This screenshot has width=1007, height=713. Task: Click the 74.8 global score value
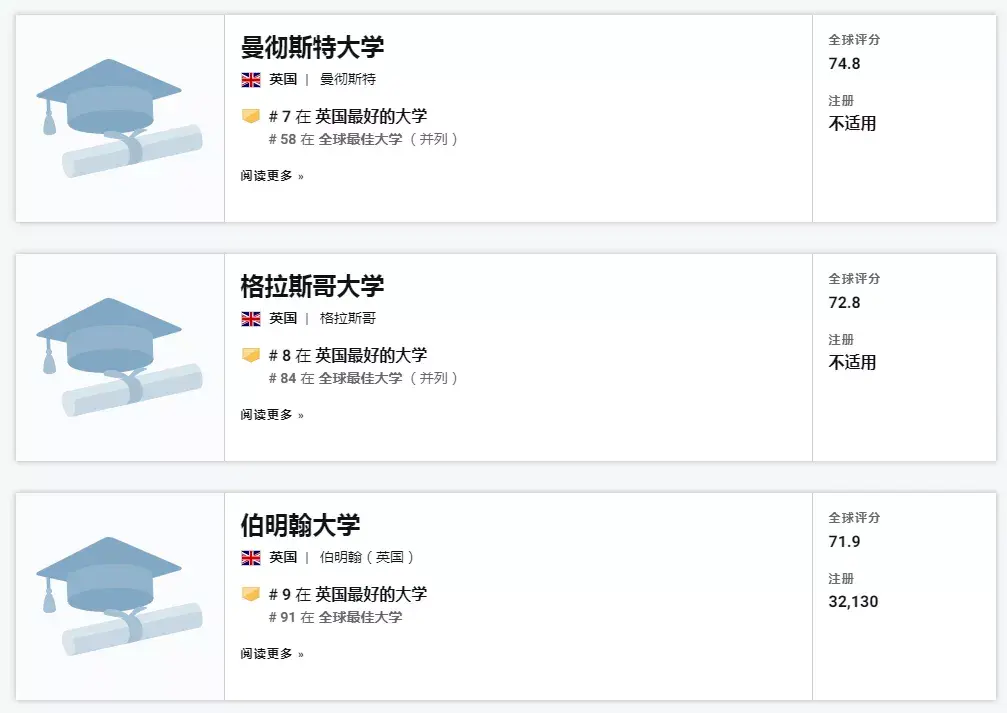tap(845, 64)
